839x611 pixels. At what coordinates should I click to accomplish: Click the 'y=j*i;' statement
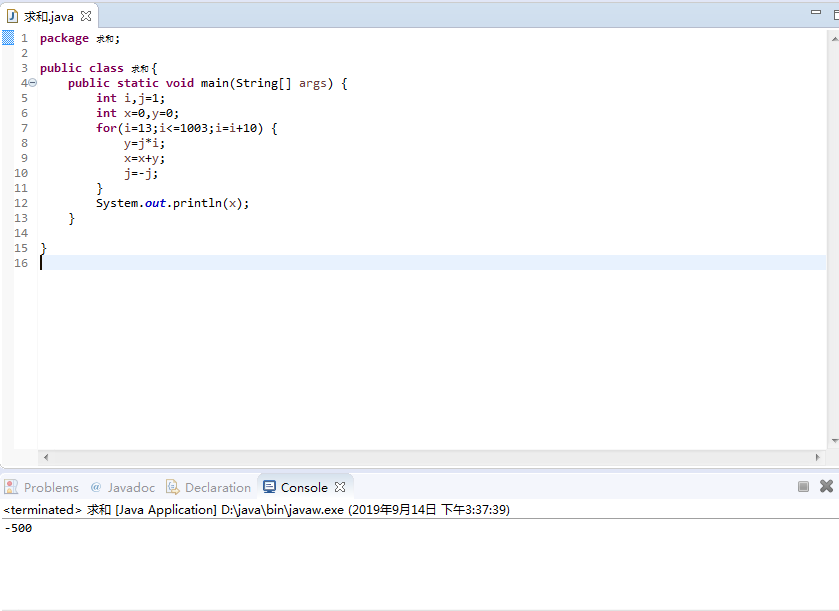point(144,143)
